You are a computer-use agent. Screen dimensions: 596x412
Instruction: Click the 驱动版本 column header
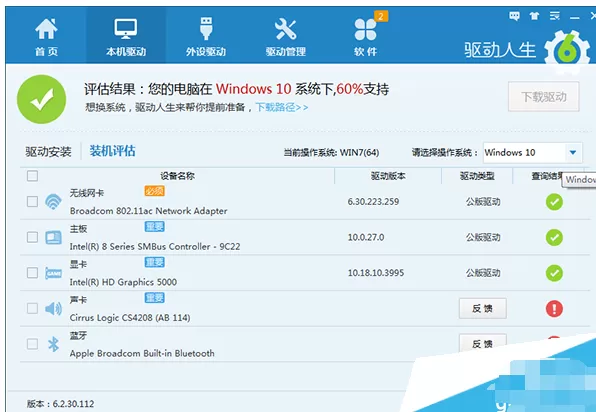(388, 176)
